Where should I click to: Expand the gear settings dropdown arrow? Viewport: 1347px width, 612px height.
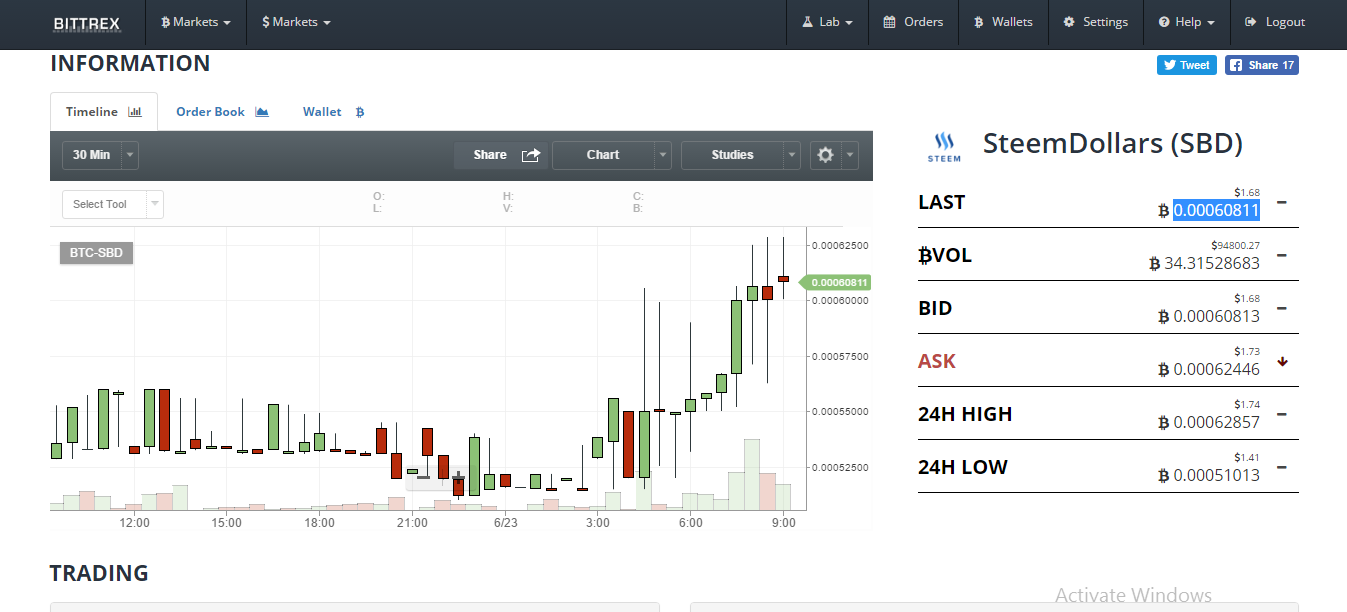click(x=850, y=155)
